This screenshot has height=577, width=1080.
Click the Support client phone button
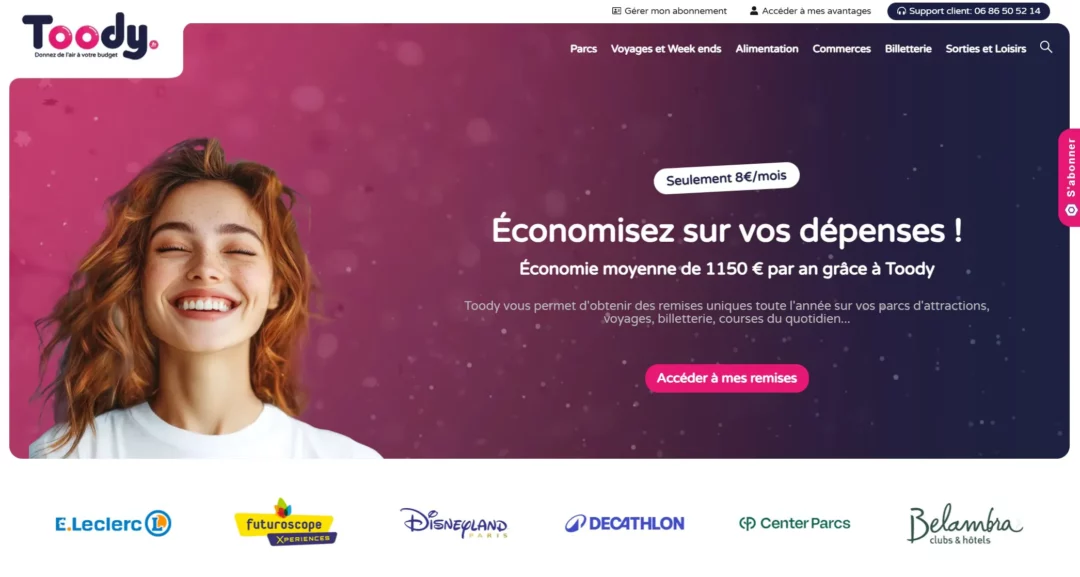968,11
